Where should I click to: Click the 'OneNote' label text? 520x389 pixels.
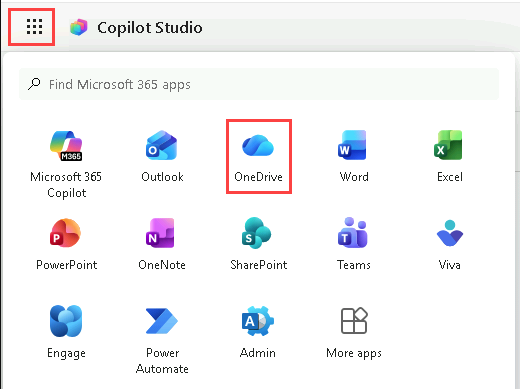pos(162,265)
